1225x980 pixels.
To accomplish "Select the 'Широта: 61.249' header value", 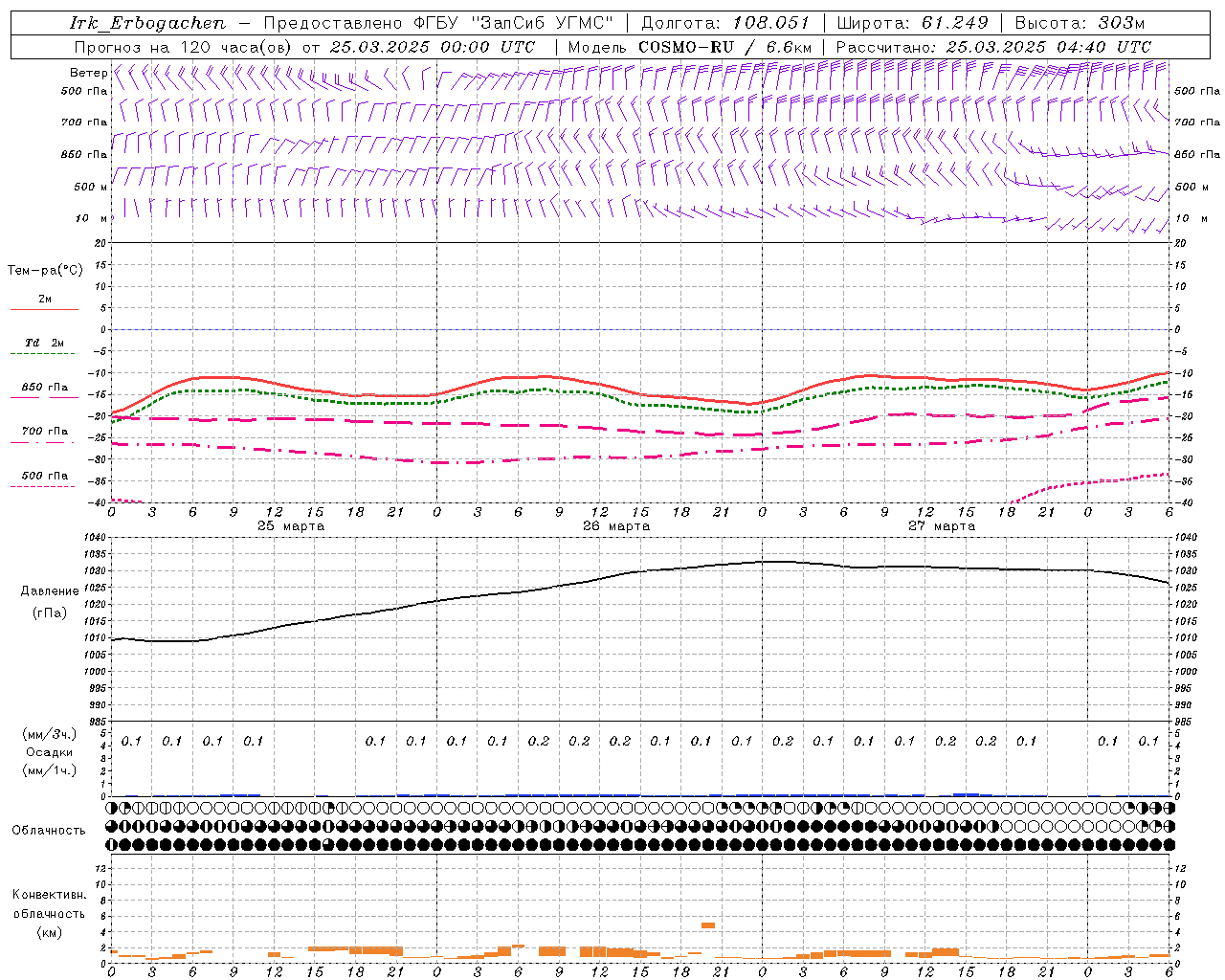I will pyautogui.click(x=912, y=23).
